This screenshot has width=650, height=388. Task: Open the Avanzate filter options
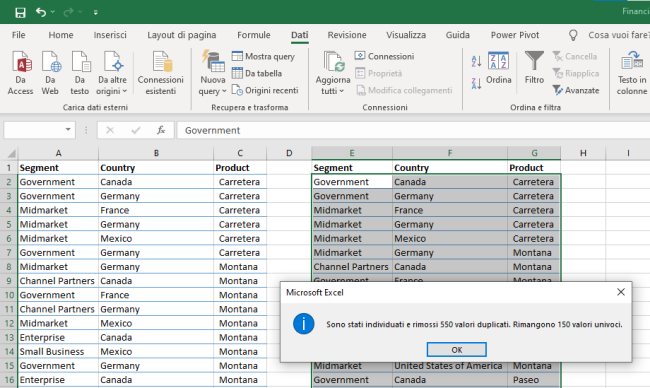coord(576,90)
